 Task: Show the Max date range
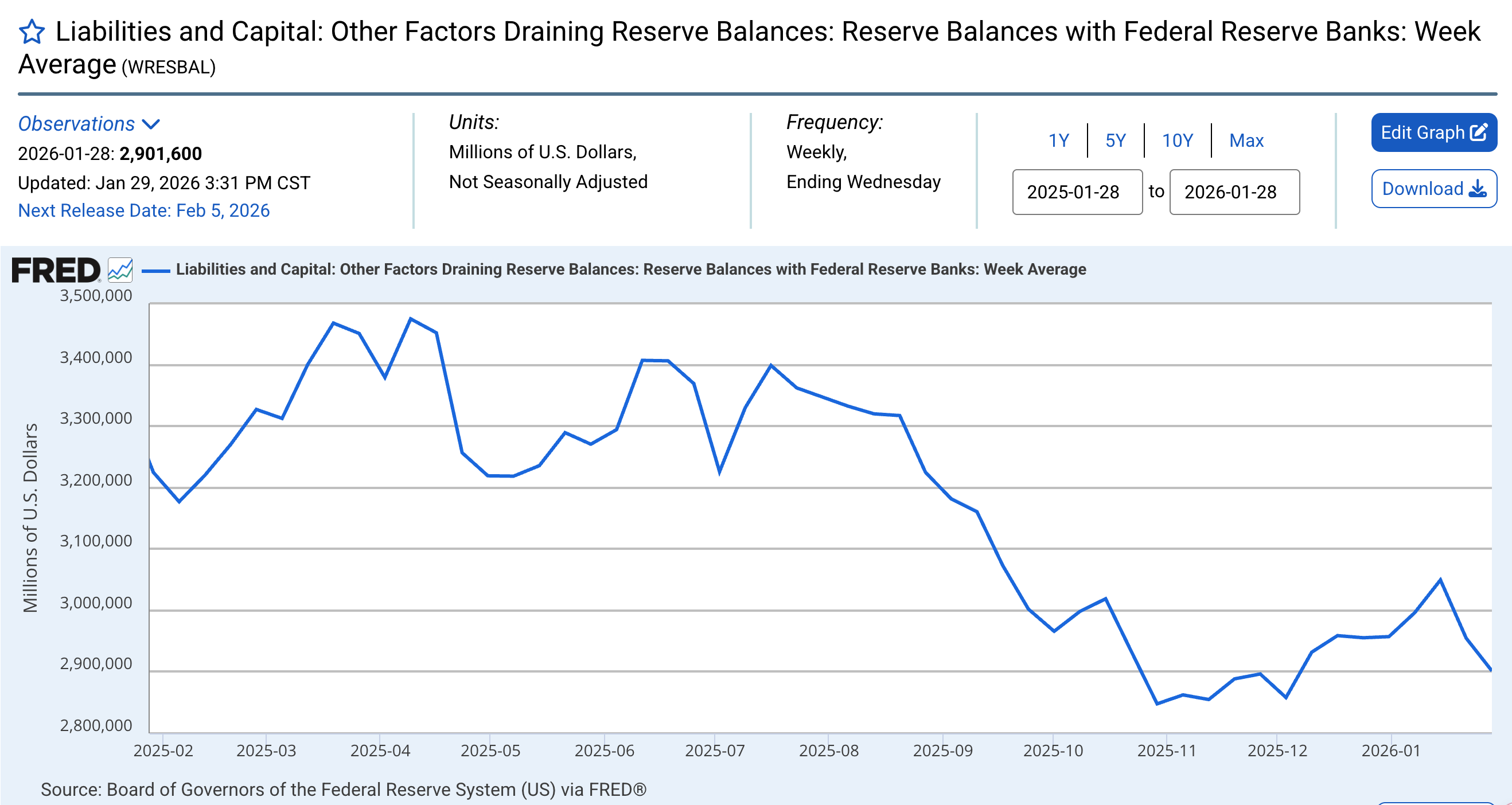(1246, 141)
